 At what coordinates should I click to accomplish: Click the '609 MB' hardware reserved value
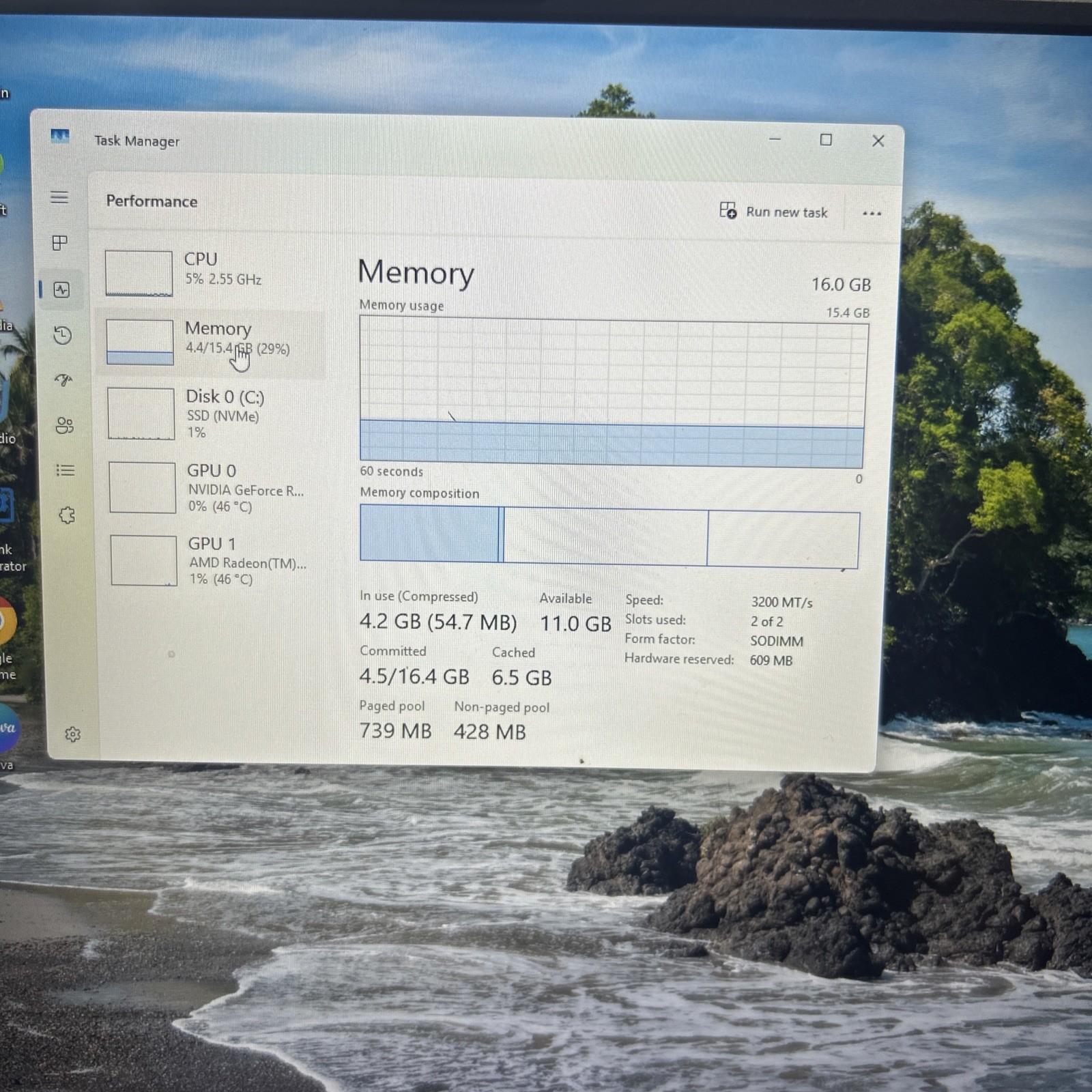pos(771,660)
